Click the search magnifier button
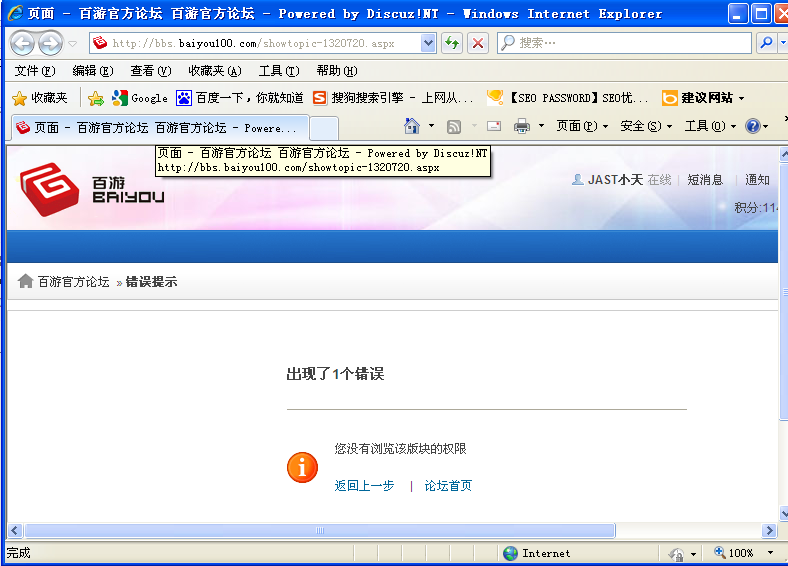The width and height of the screenshot is (788, 566). [x=766, y=43]
